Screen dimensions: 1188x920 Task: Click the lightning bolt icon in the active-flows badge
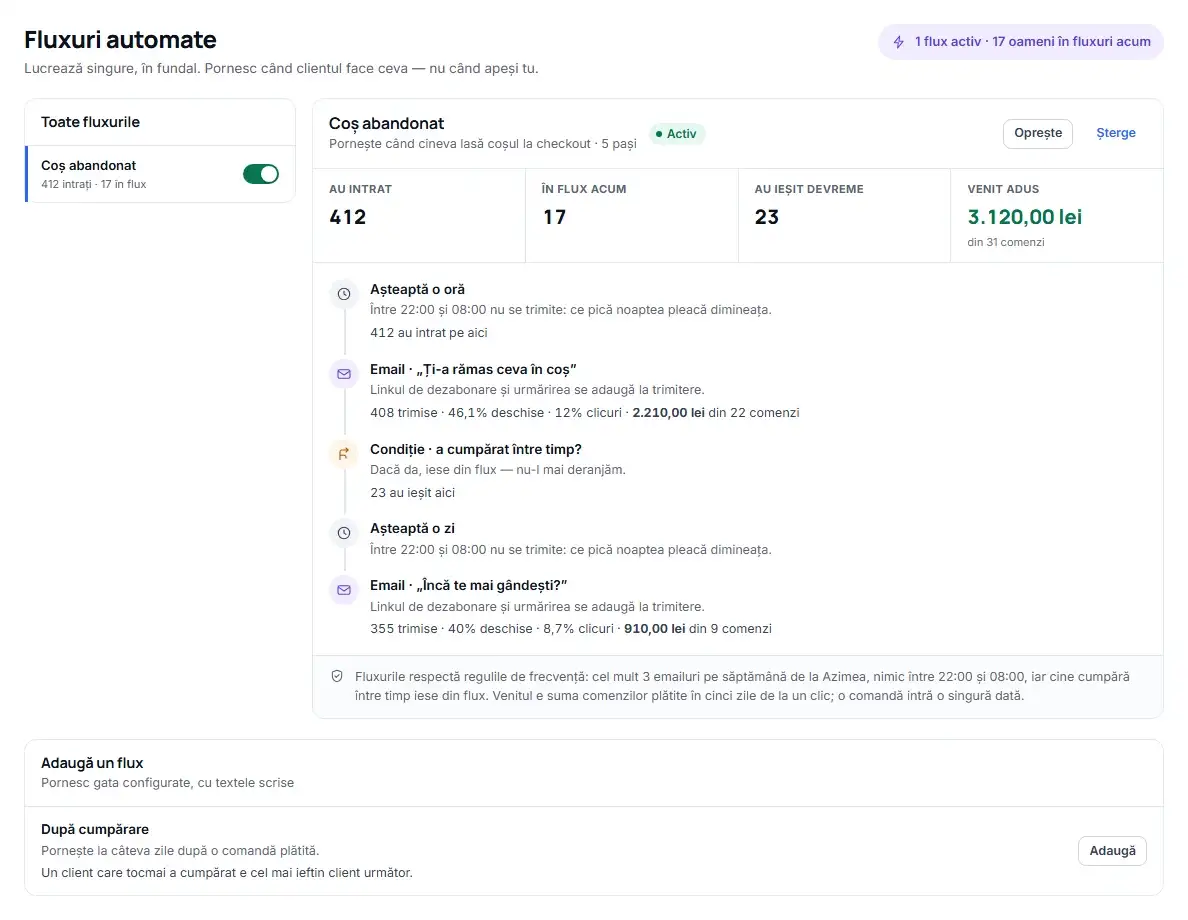tap(898, 42)
